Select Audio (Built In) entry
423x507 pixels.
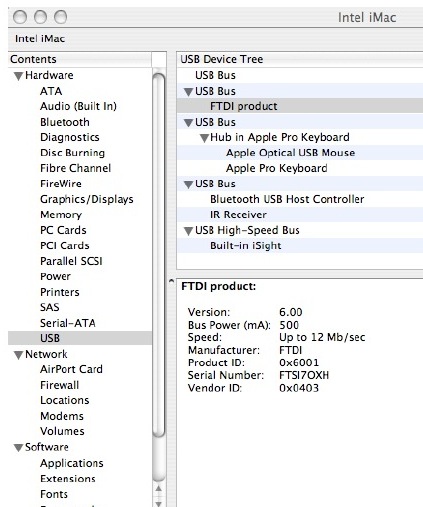pyautogui.click(x=78, y=106)
